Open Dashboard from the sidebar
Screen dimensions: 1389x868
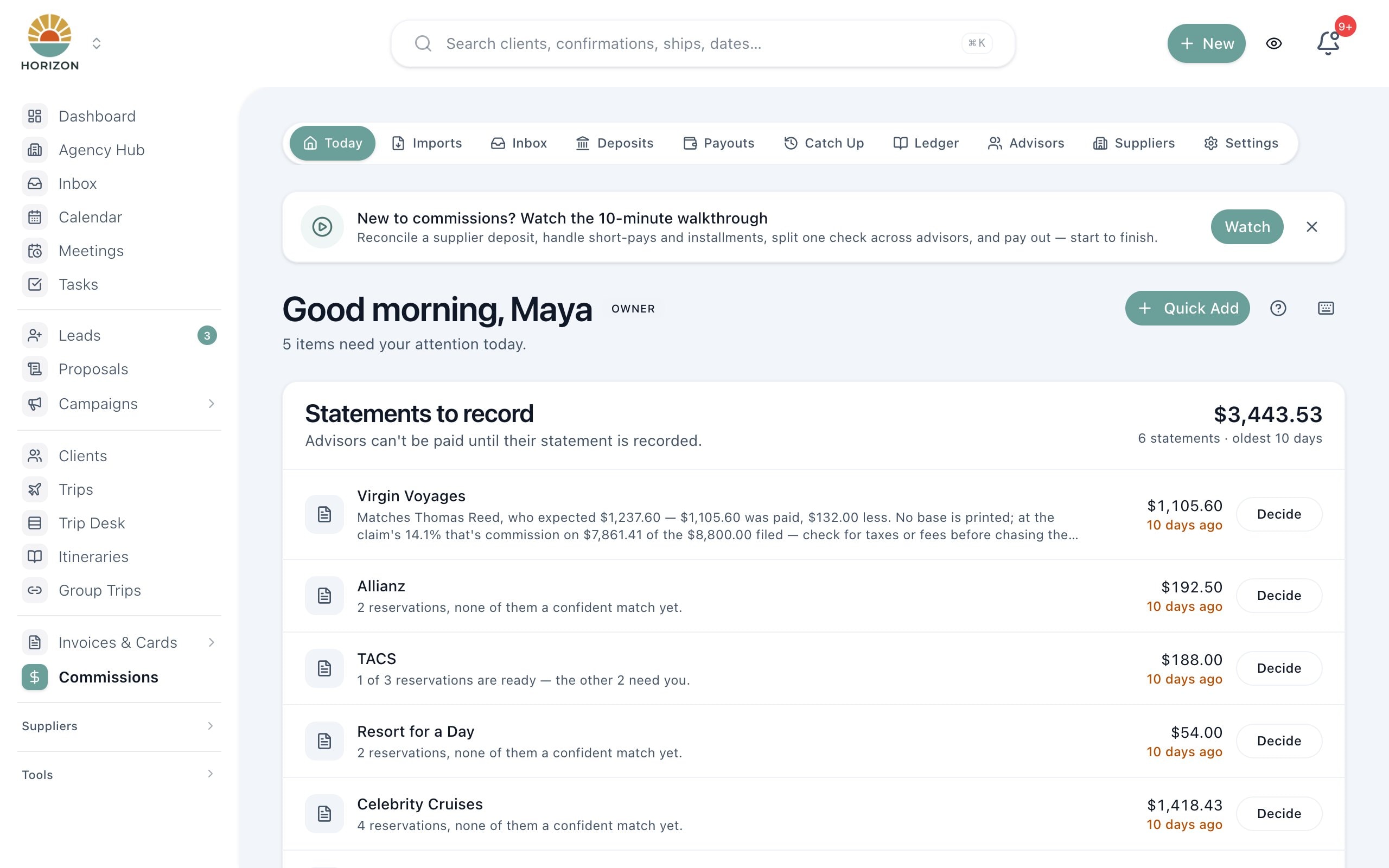click(x=119, y=116)
